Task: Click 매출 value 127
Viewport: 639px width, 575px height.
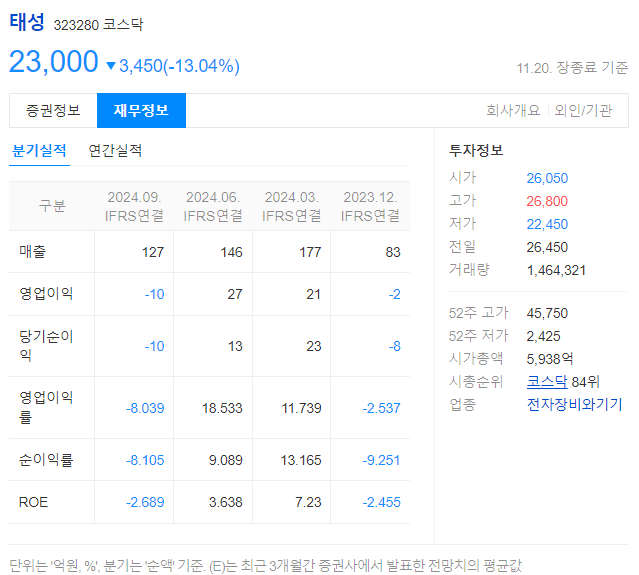Action: point(153,252)
